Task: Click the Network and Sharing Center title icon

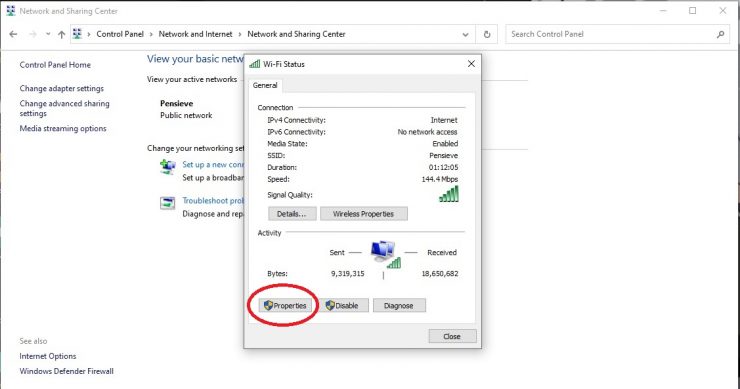Action: [x=10, y=11]
